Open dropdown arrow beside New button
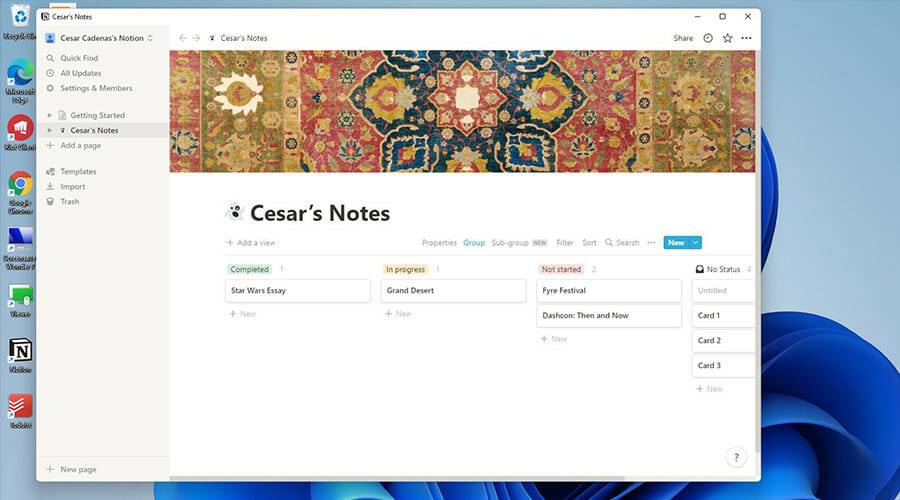 coord(695,243)
